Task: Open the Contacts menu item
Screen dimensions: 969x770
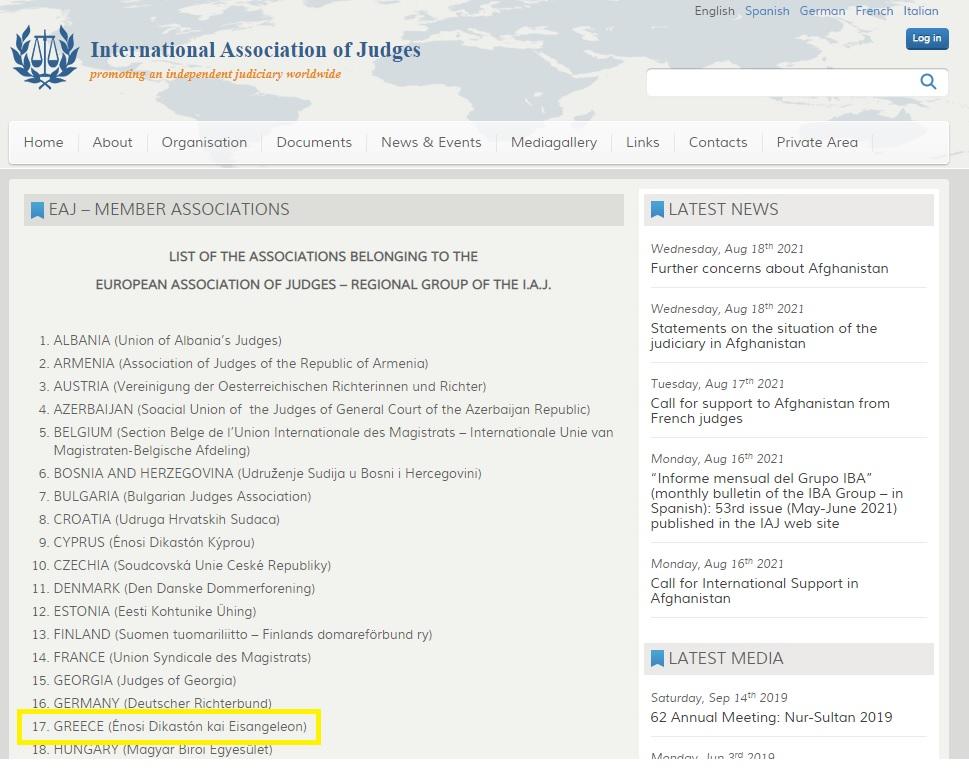Action: click(x=717, y=142)
